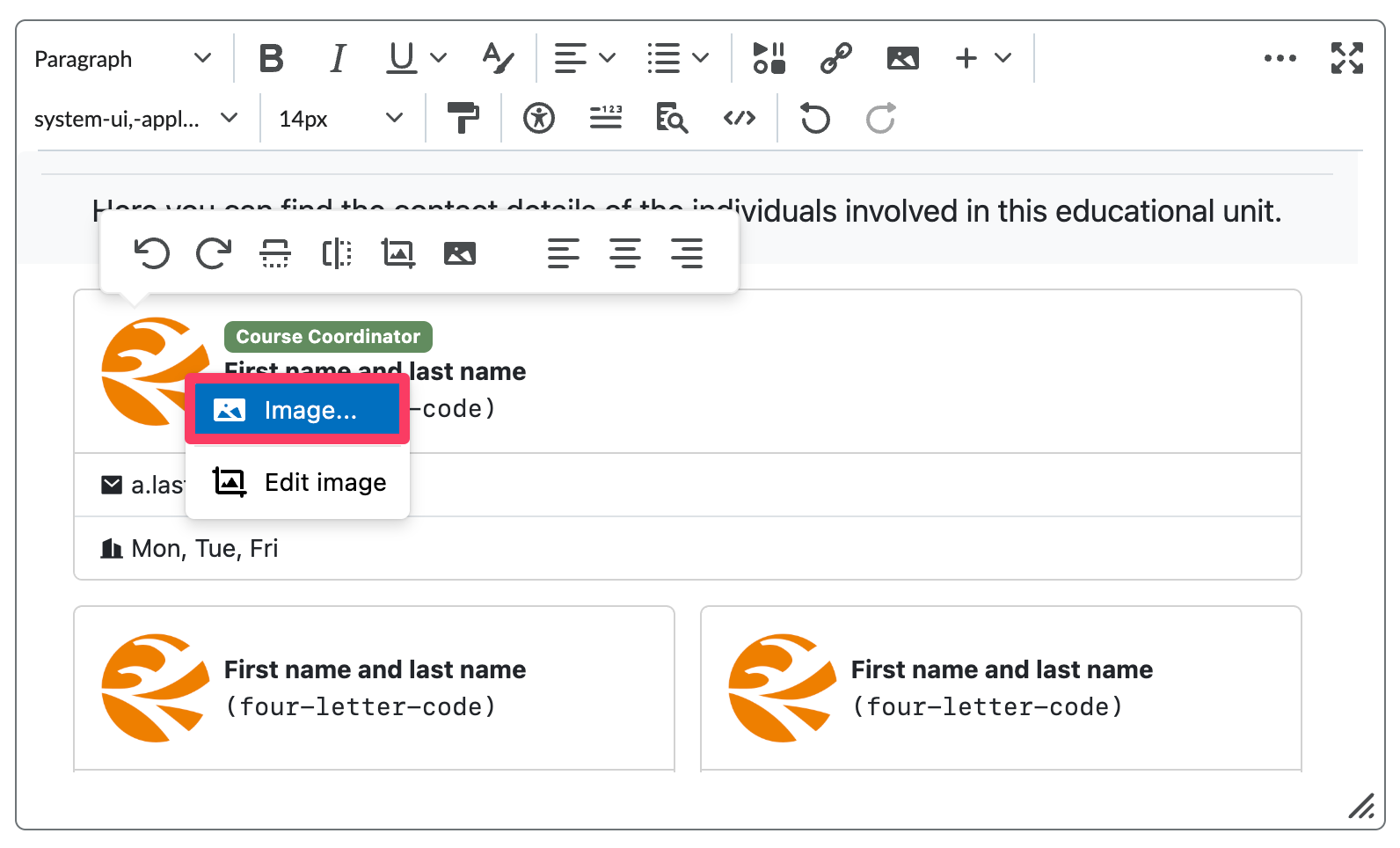
Task: Open the Paragraph format dropdown
Action: (122, 59)
